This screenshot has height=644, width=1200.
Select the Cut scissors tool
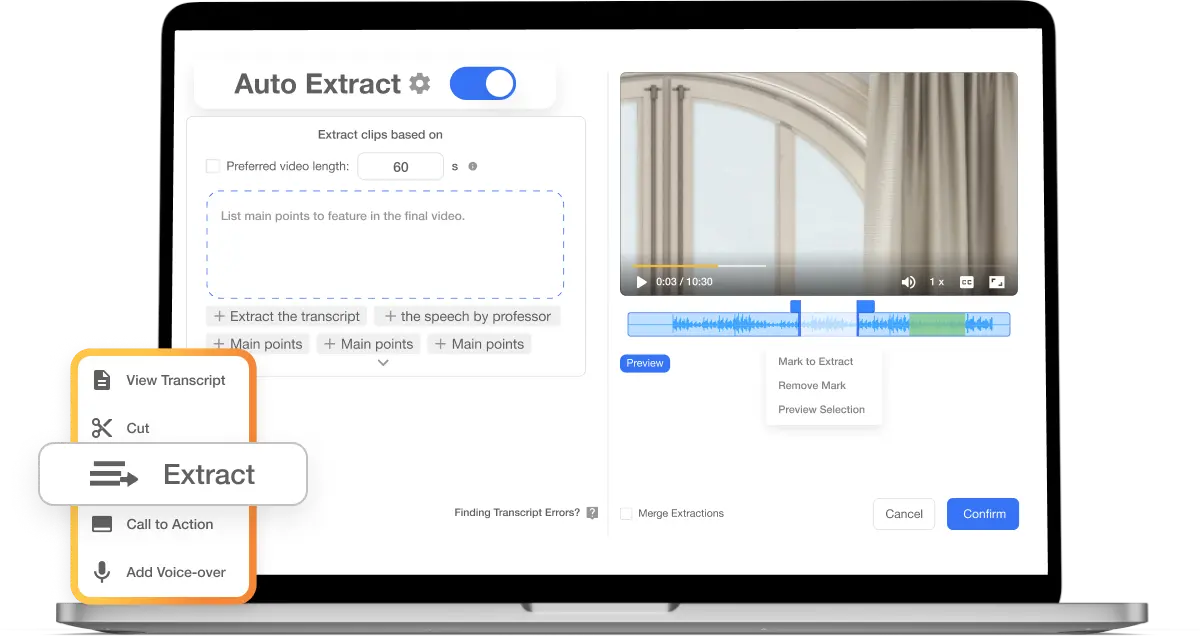point(102,428)
